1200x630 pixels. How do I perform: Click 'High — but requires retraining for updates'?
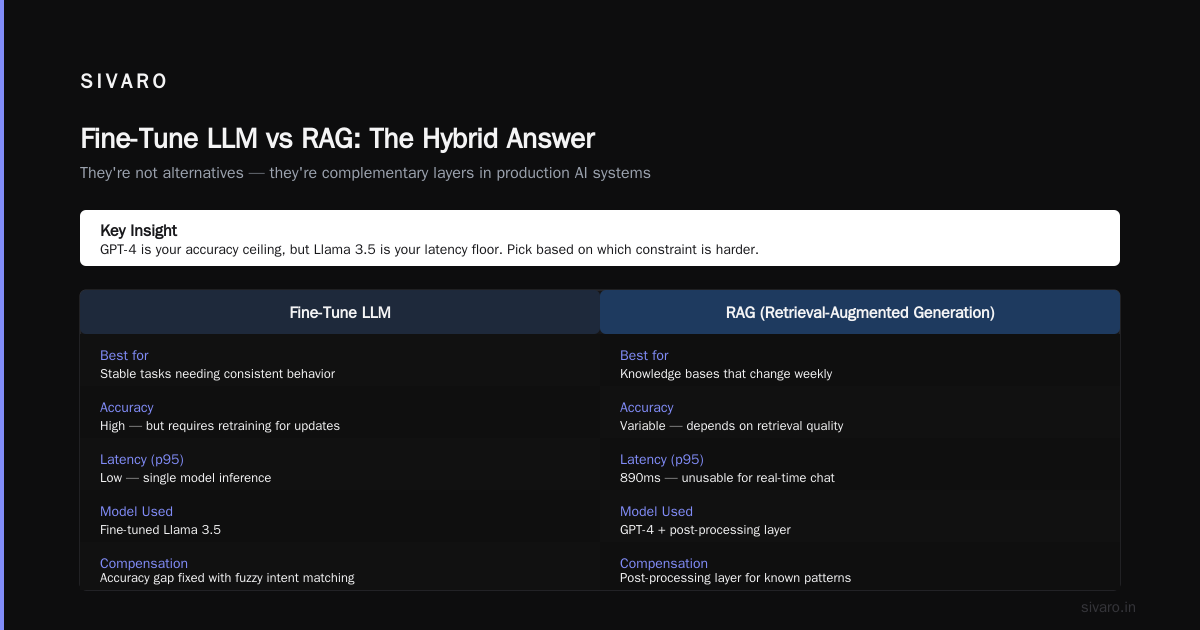click(x=220, y=426)
